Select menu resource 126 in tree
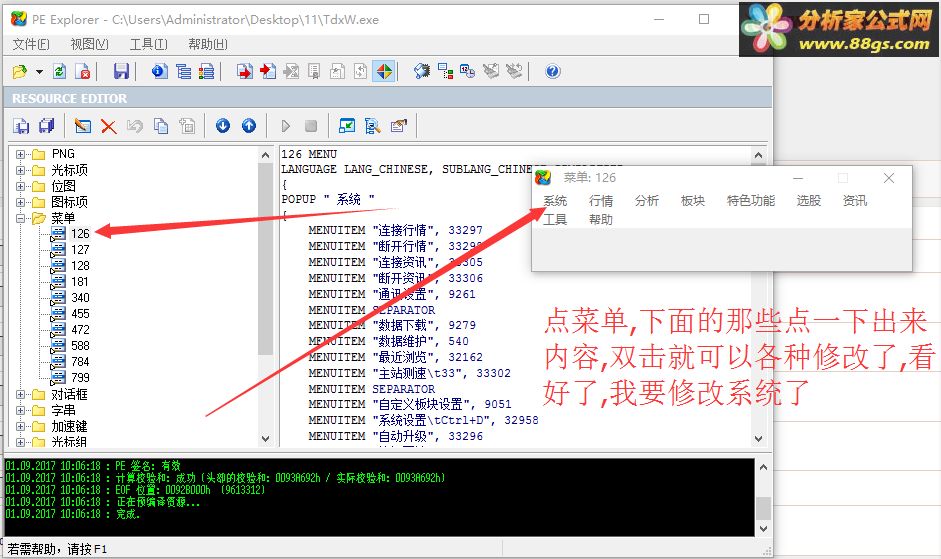The image size is (941, 559). point(80,234)
